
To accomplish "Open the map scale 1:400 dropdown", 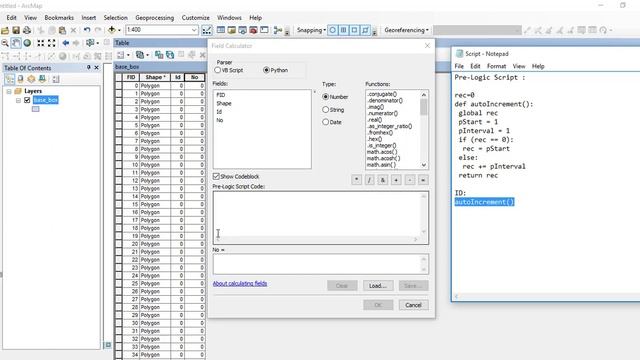I will 194,30.
